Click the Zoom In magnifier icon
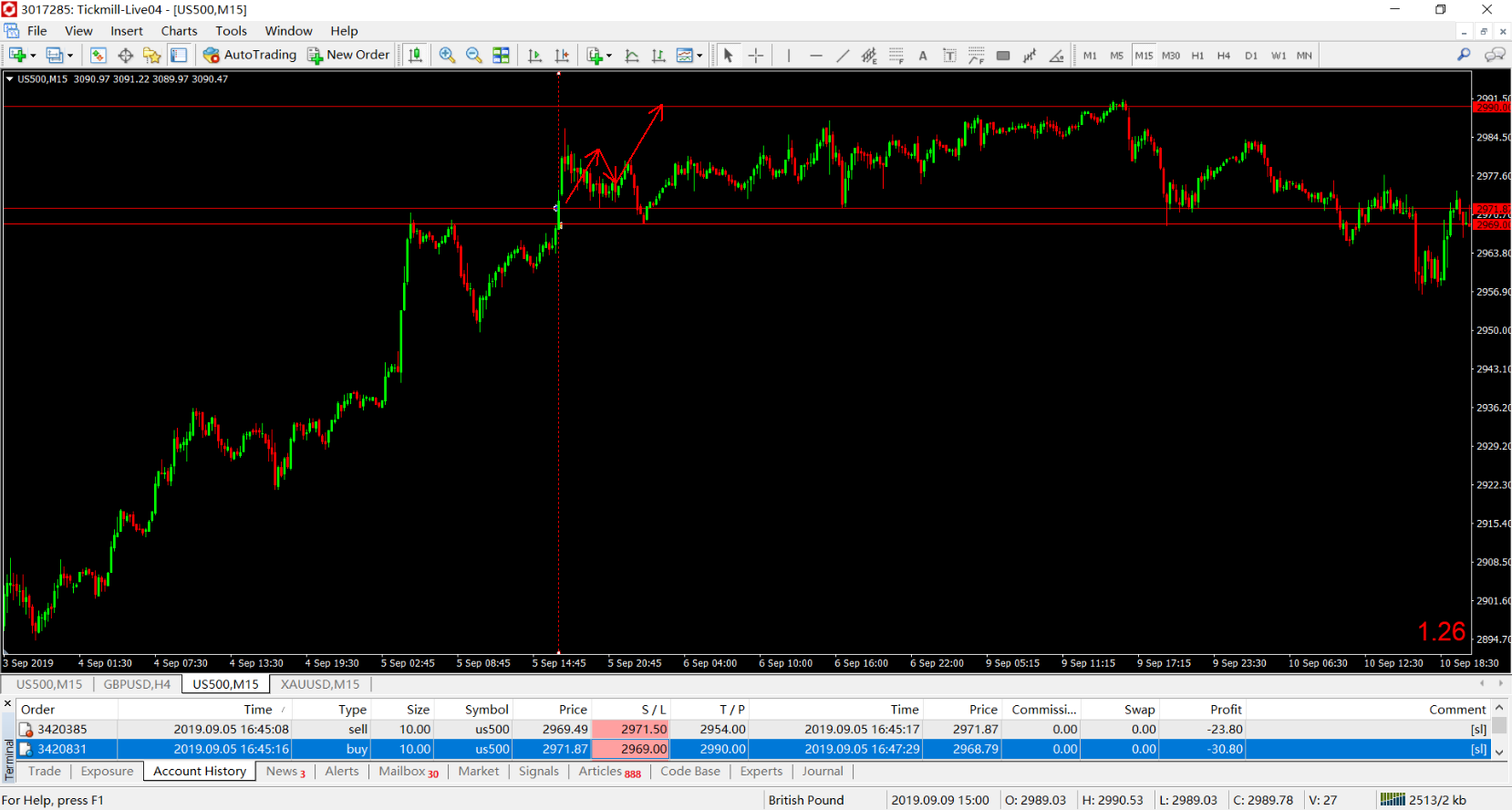Screen dimensions: 1512x810 point(447,56)
